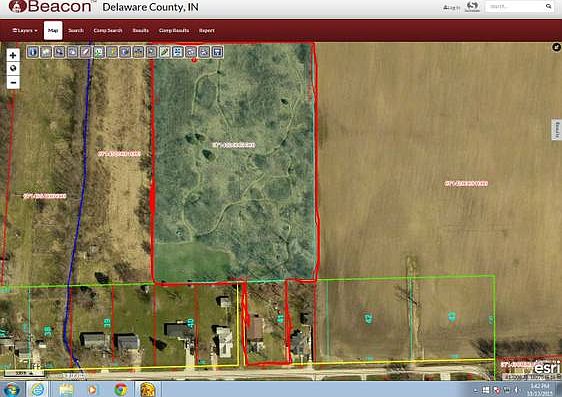The width and height of the screenshot is (562, 397).
Task: Click the last map toolbar icon (print/save)
Action: tap(217, 52)
